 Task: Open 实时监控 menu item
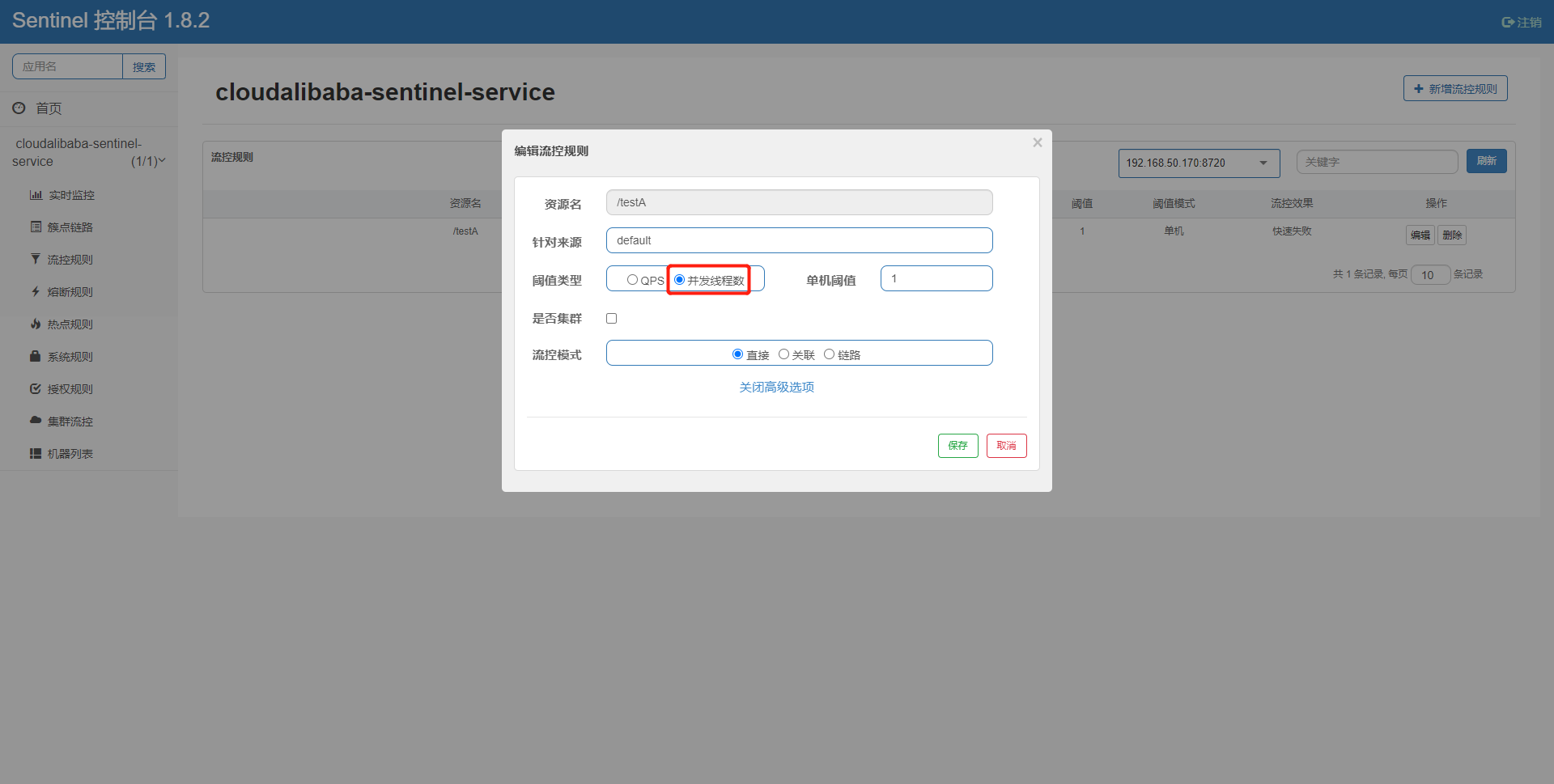71,195
